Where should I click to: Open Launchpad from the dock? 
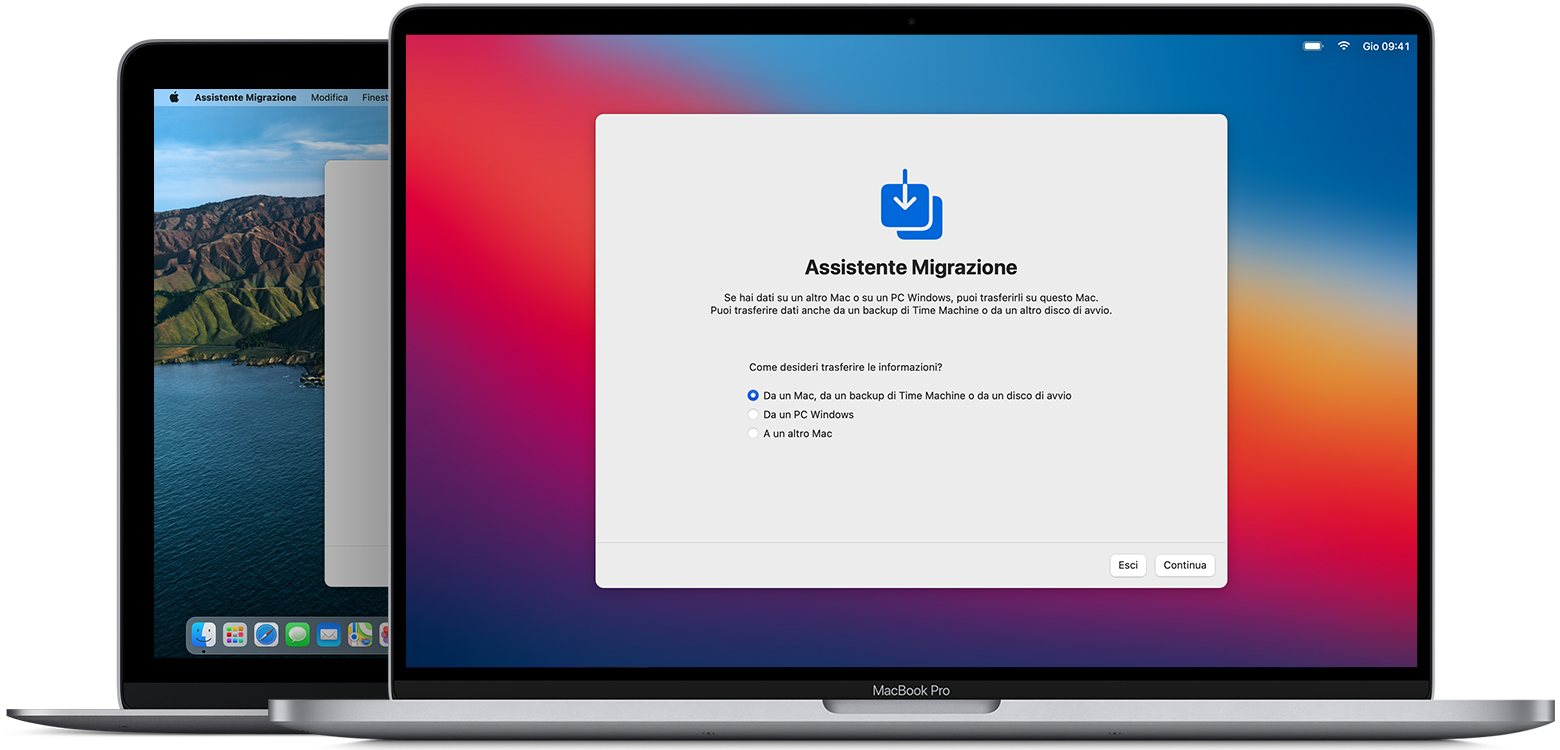coord(235,634)
